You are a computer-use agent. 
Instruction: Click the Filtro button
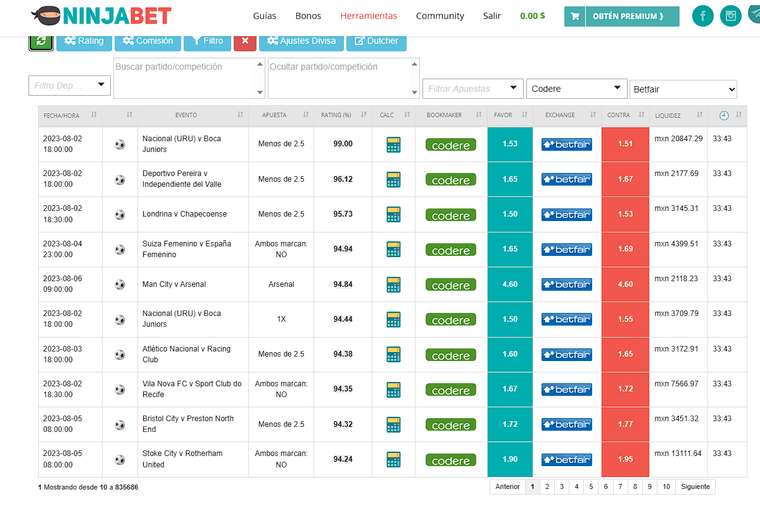tap(207, 41)
